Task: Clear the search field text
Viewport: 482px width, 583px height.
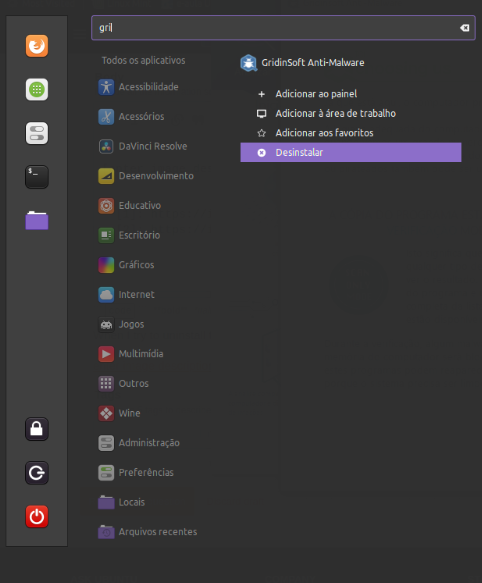Action: coord(464,28)
